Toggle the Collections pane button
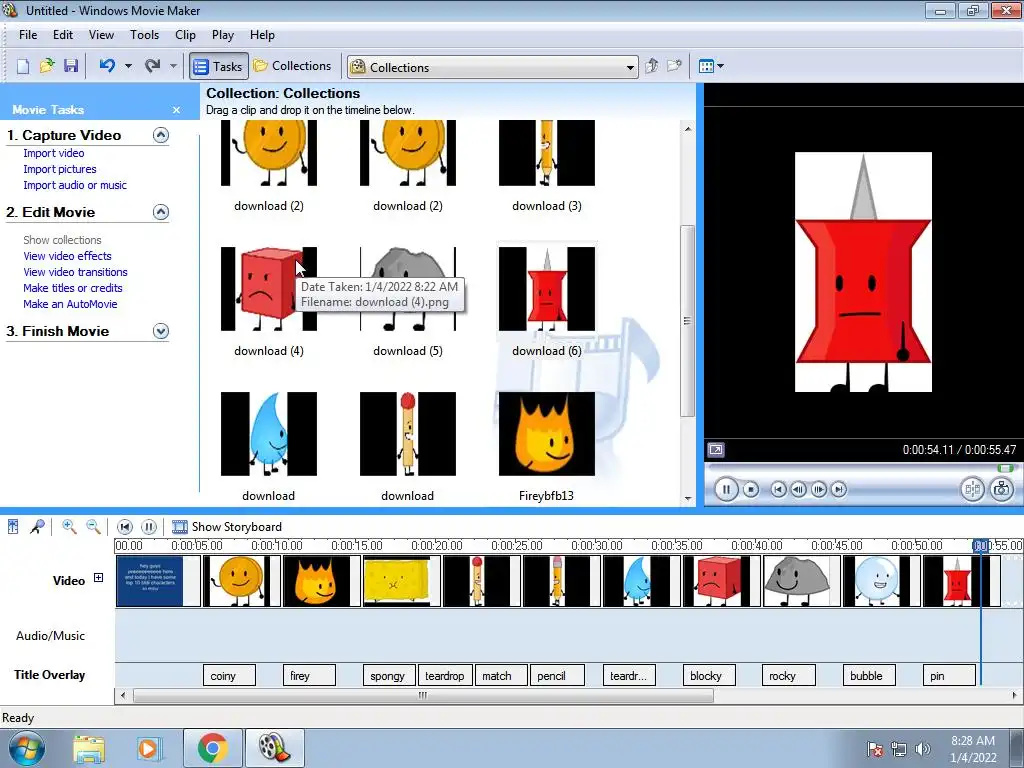The height and width of the screenshot is (768, 1024). click(293, 66)
